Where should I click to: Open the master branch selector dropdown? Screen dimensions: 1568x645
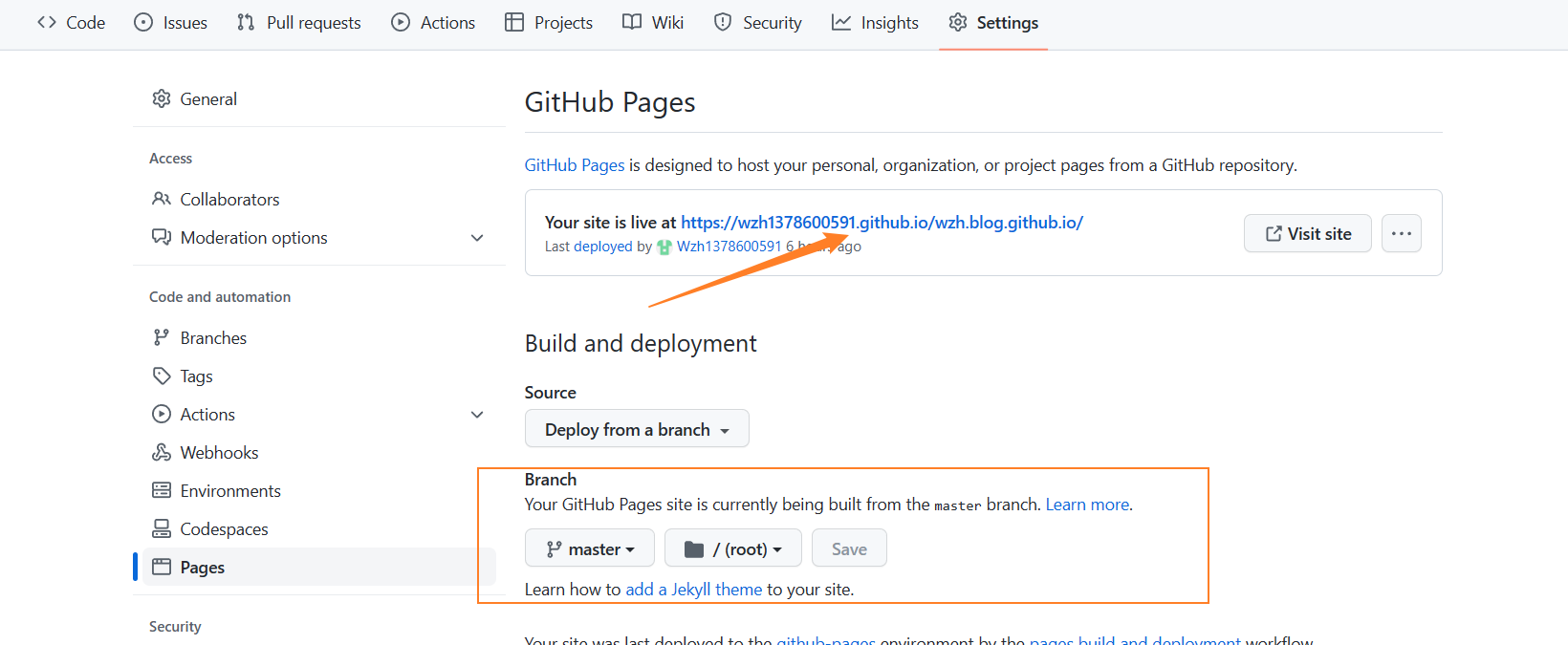pyautogui.click(x=590, y=548)
